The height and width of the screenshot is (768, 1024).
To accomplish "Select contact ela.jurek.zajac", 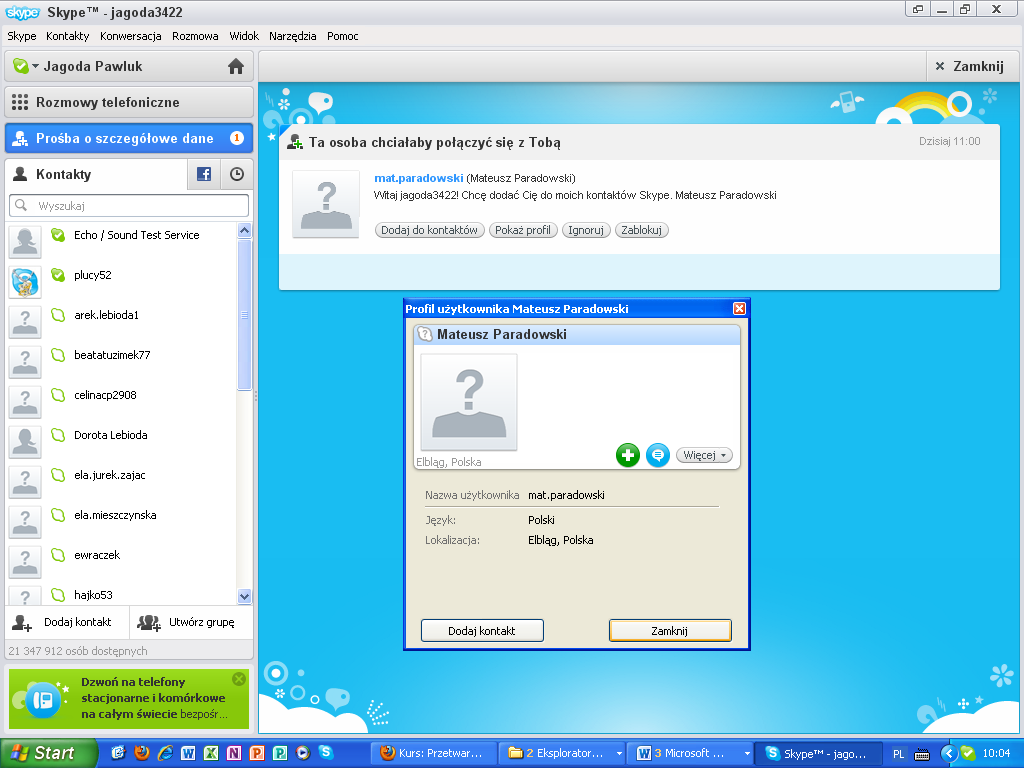I will pos(121,480).
